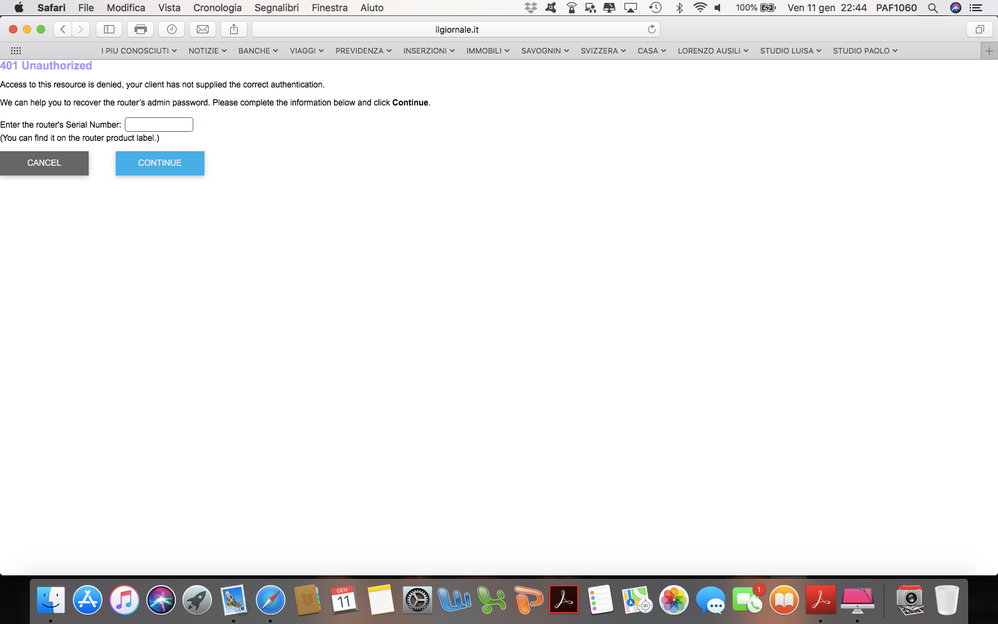Open System Preferences gear in the Dock
Image resolution: width=998 pixels, height=624 pixels.
(x=417, y=600)
